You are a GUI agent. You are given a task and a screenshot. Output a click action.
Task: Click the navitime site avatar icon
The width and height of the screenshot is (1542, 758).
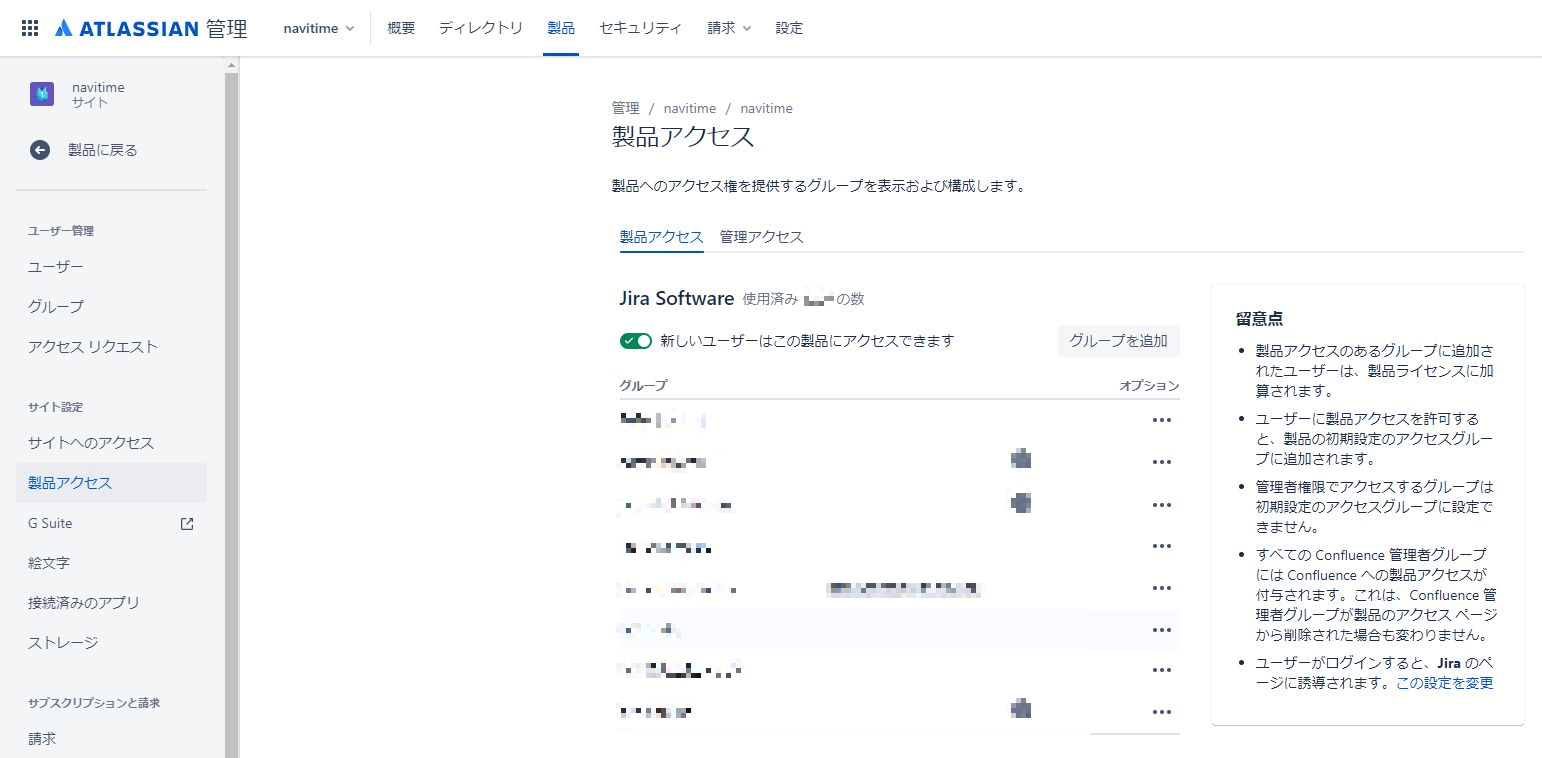42,94
